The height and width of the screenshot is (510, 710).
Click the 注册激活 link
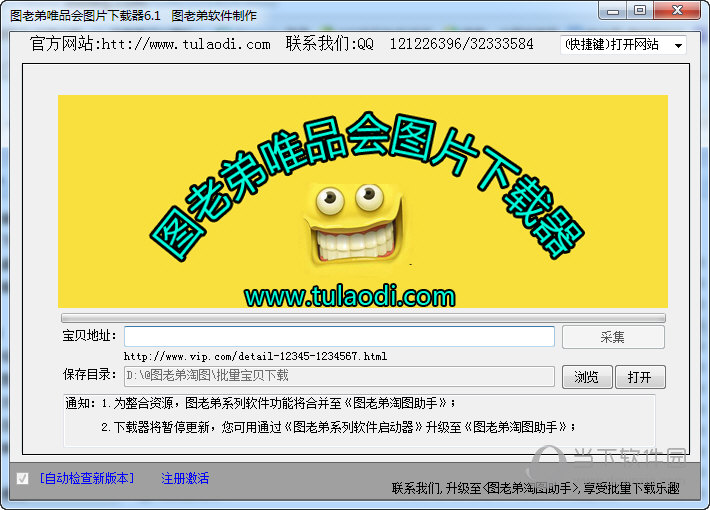(185, 478)
